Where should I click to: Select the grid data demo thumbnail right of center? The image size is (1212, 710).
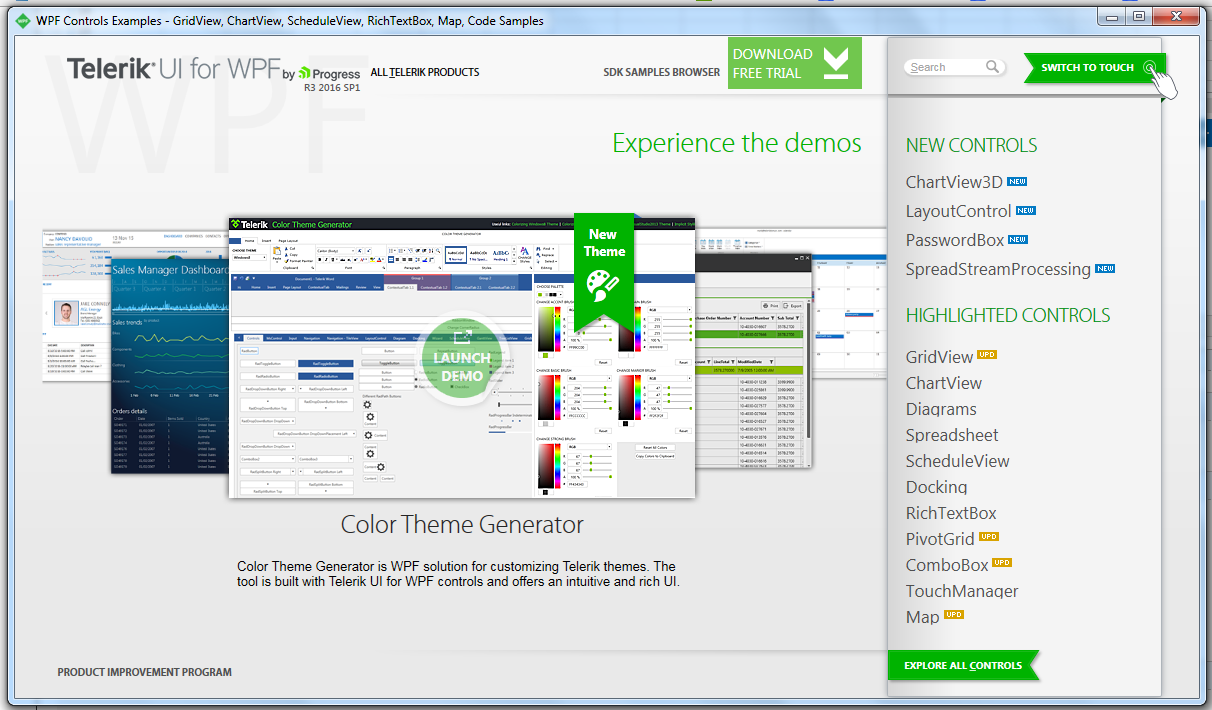click(753, 360)
